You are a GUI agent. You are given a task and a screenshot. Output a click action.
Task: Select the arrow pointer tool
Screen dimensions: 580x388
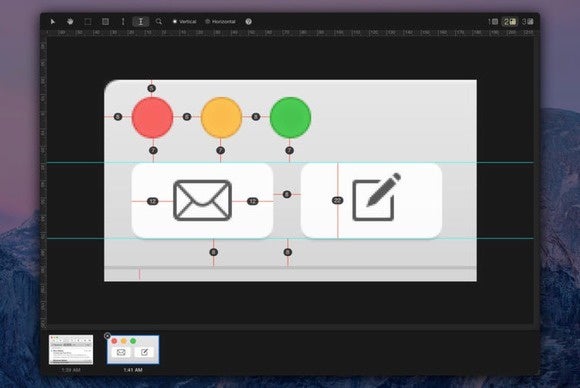53,22
